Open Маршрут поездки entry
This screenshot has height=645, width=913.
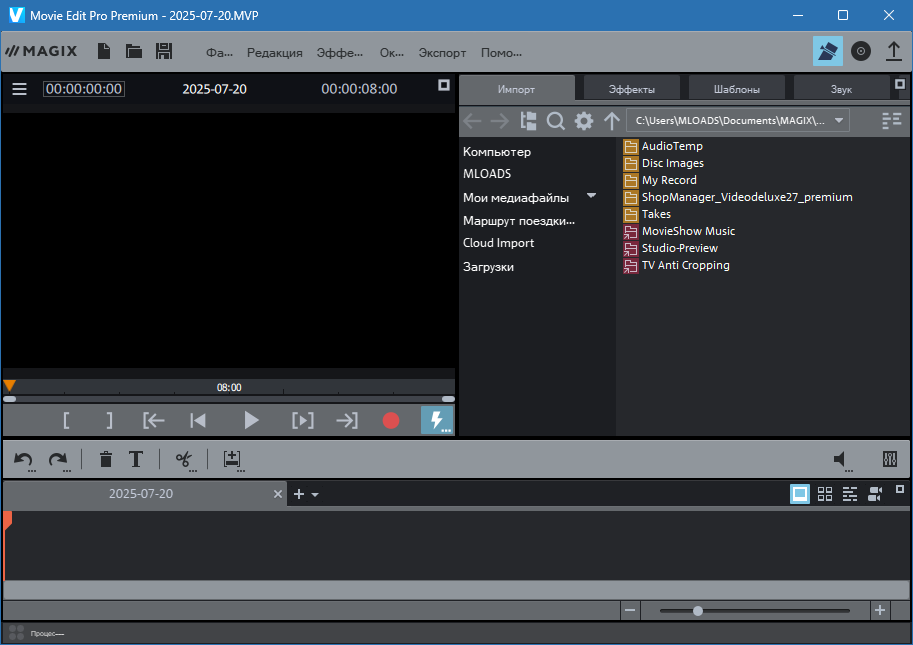(519, 221)
